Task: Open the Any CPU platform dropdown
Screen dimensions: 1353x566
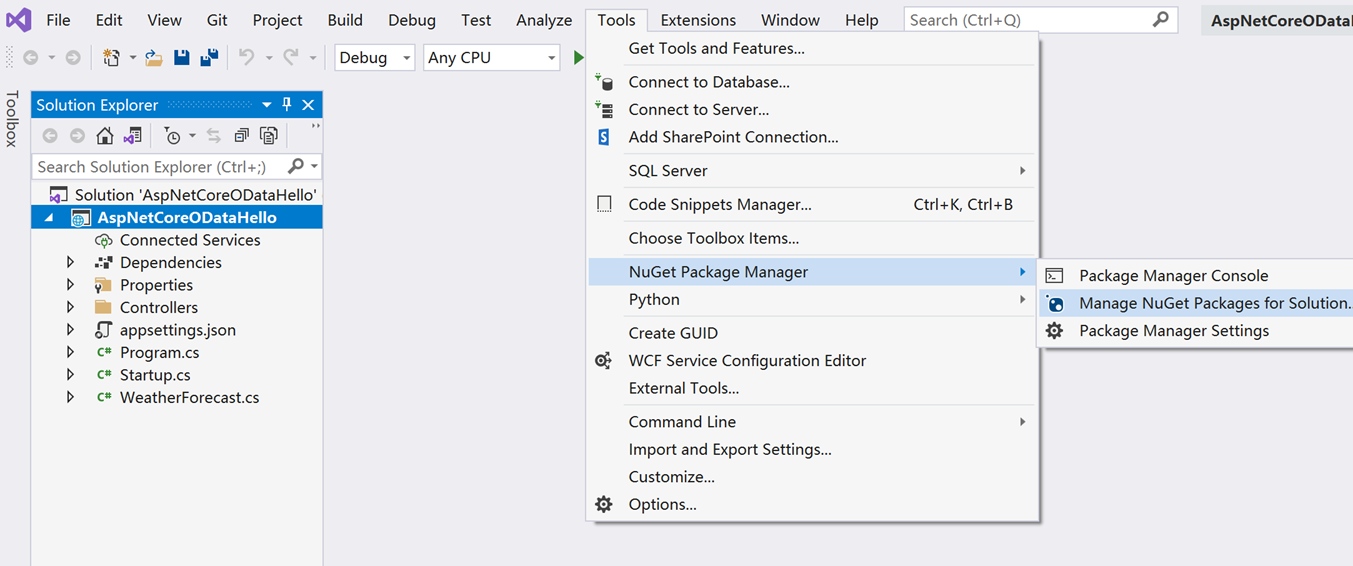Action: click(x=491, y=58)
